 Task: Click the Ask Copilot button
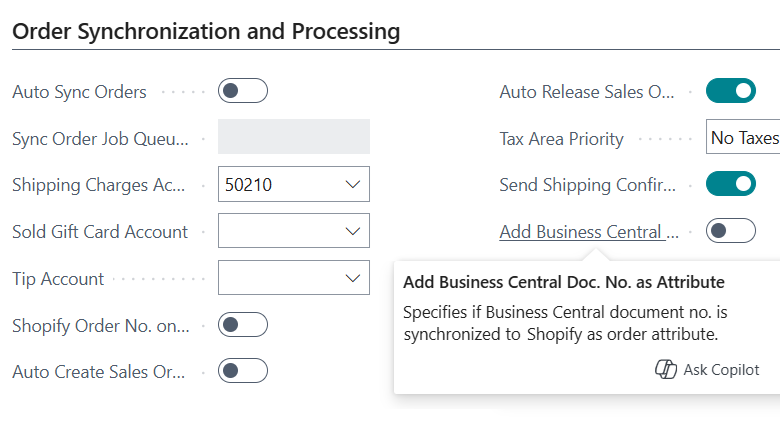coord(707,370)
